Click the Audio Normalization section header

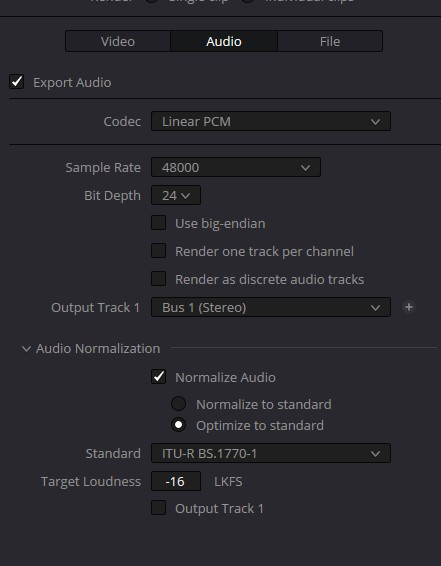click(x=98, y=349)
